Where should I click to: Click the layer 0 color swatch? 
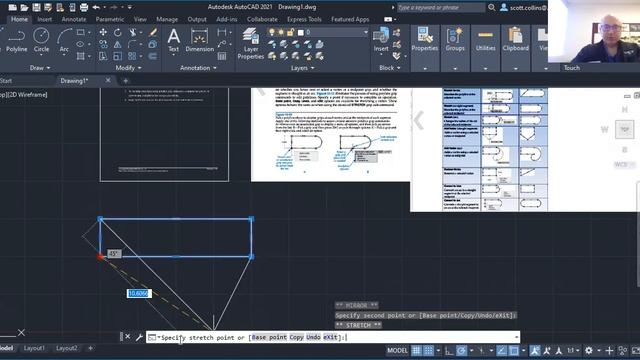point(301,32)
